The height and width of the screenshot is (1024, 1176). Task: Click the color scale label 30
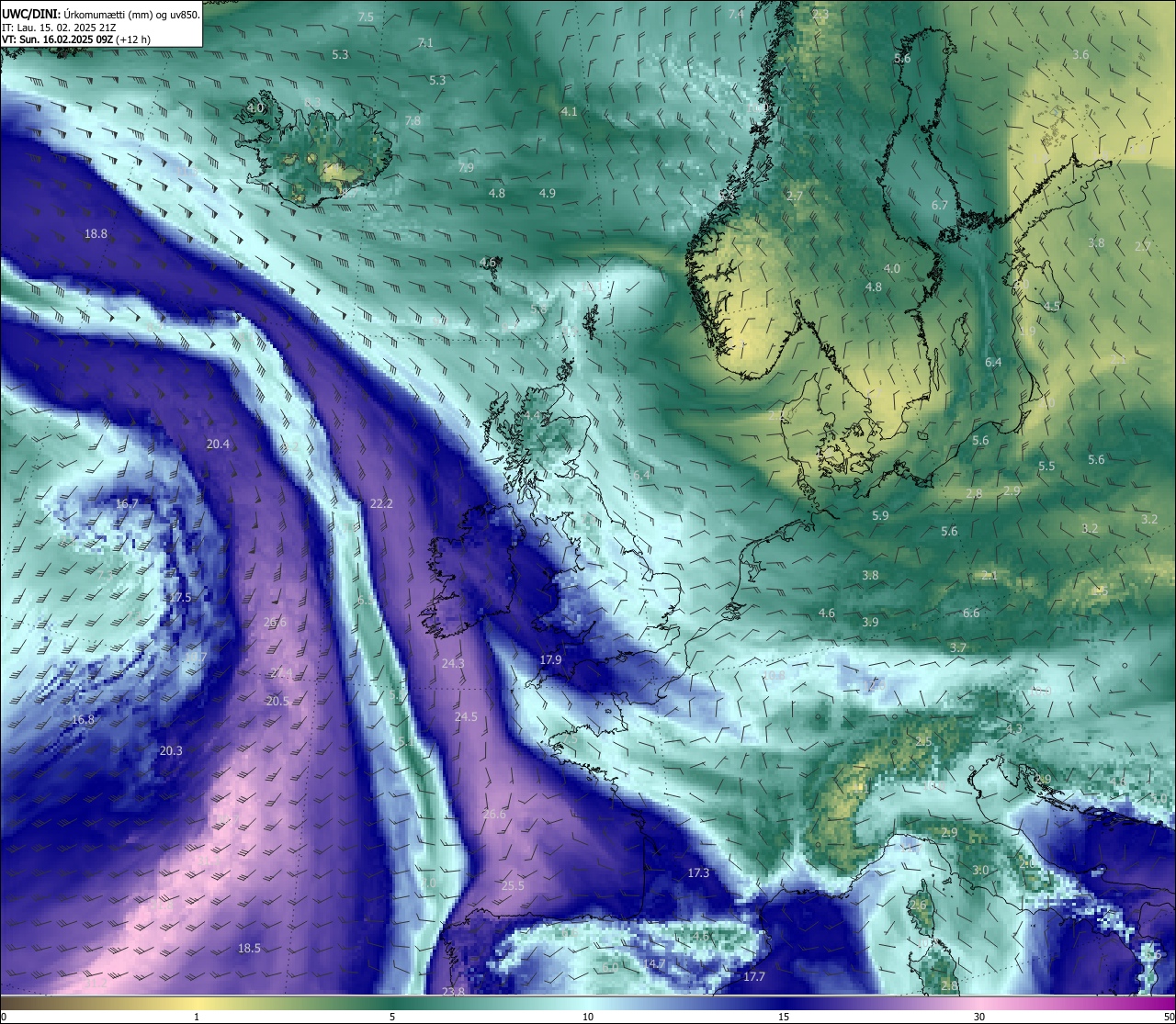tap(979, 1017)
